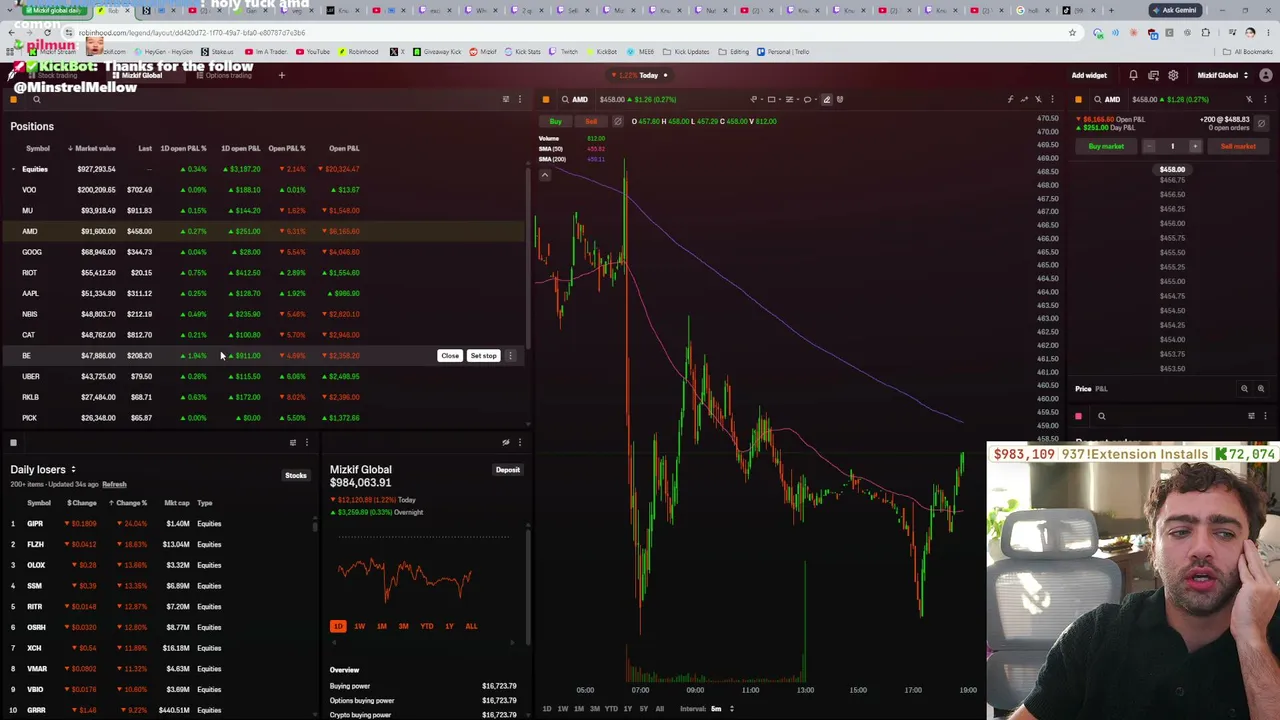The width and height of the screenshot is (1280, 720).
Task: Click the orange link square in order widget
Action: (x=1078, y=99)
